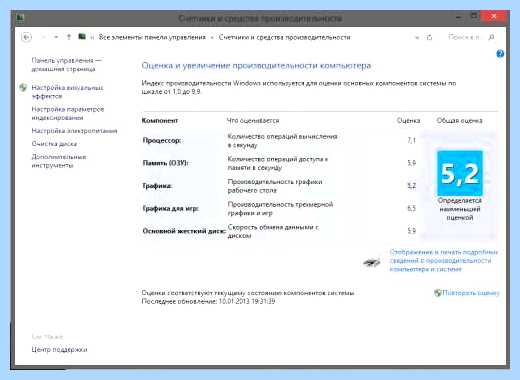This screenshot has height=380, width=520.
Task: Open detailed performance info print link
Action: click(x=443, y=260)
